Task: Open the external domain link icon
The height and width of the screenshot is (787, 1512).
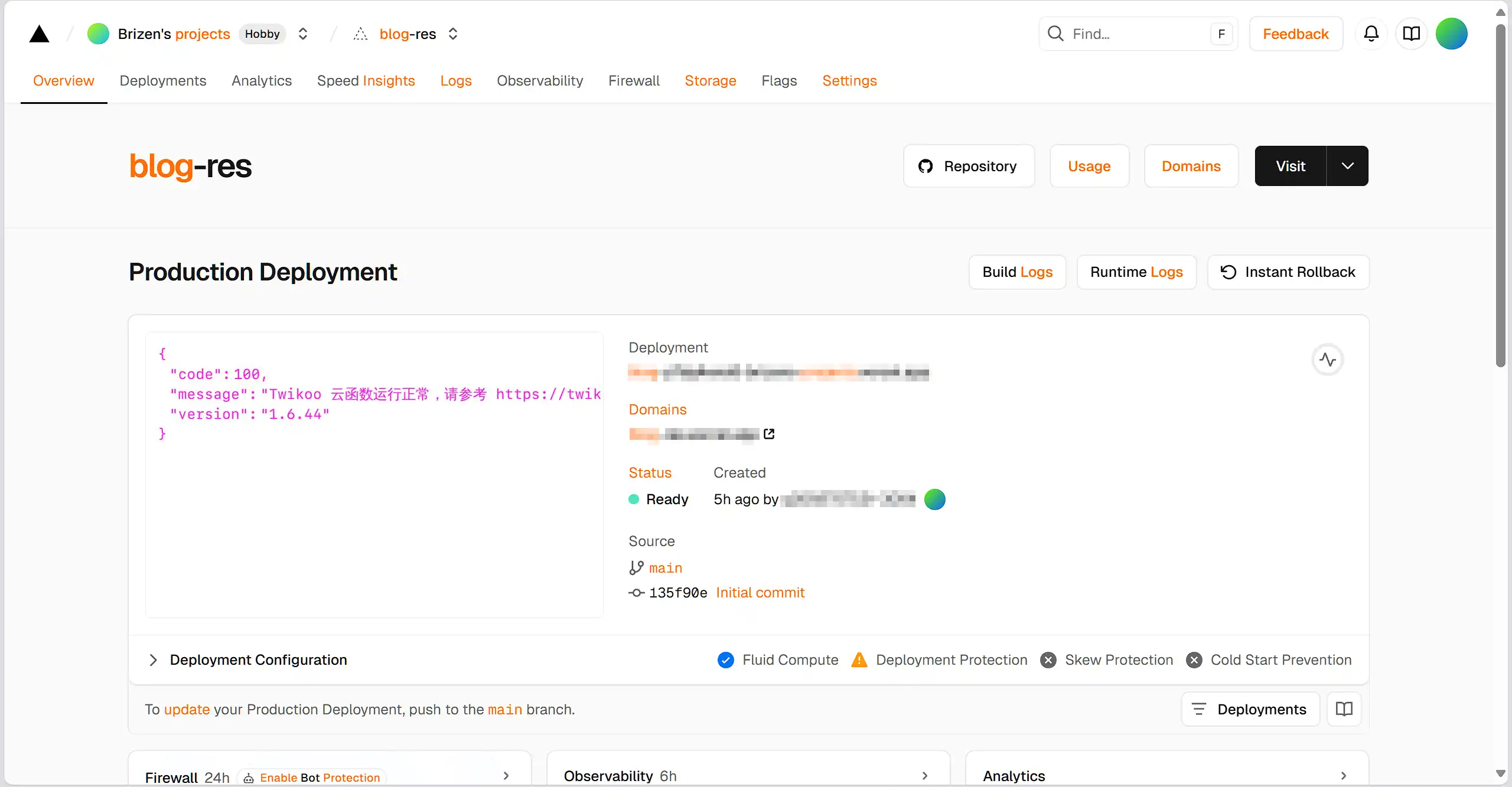Action: 769,434
